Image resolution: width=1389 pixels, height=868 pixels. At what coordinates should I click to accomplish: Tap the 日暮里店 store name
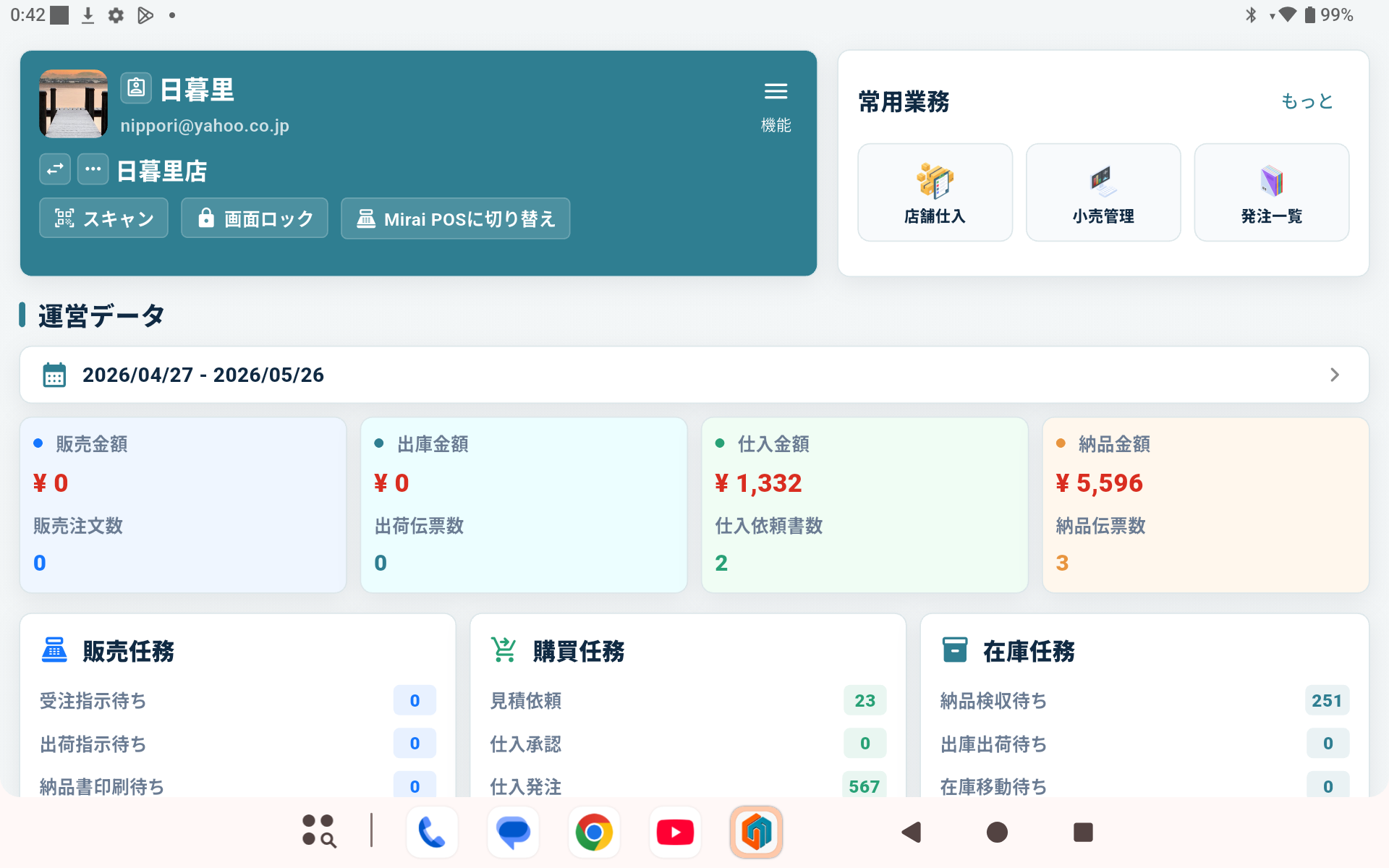[x=162, y=171]
